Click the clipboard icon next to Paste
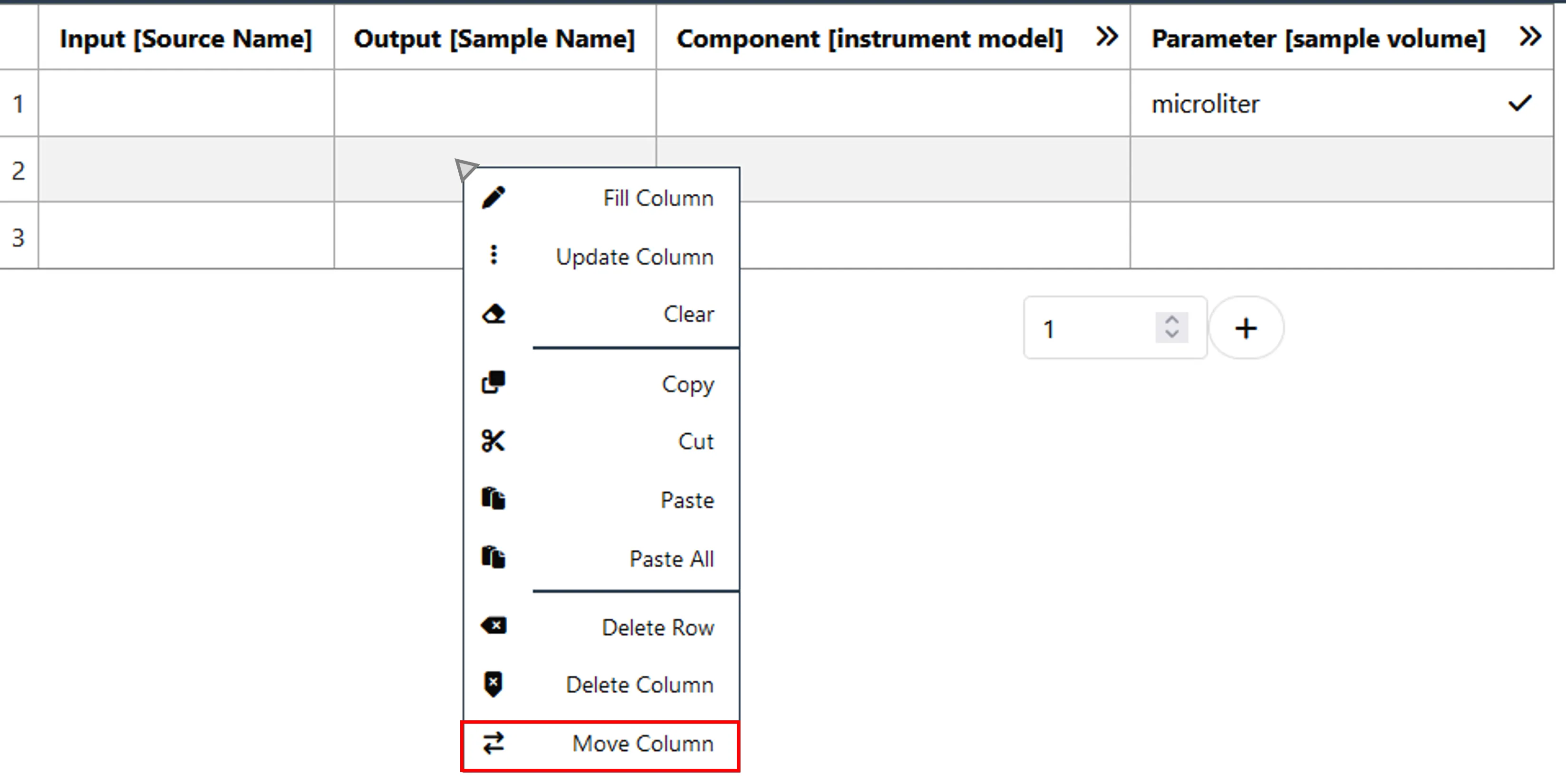 tap(493, 498)
